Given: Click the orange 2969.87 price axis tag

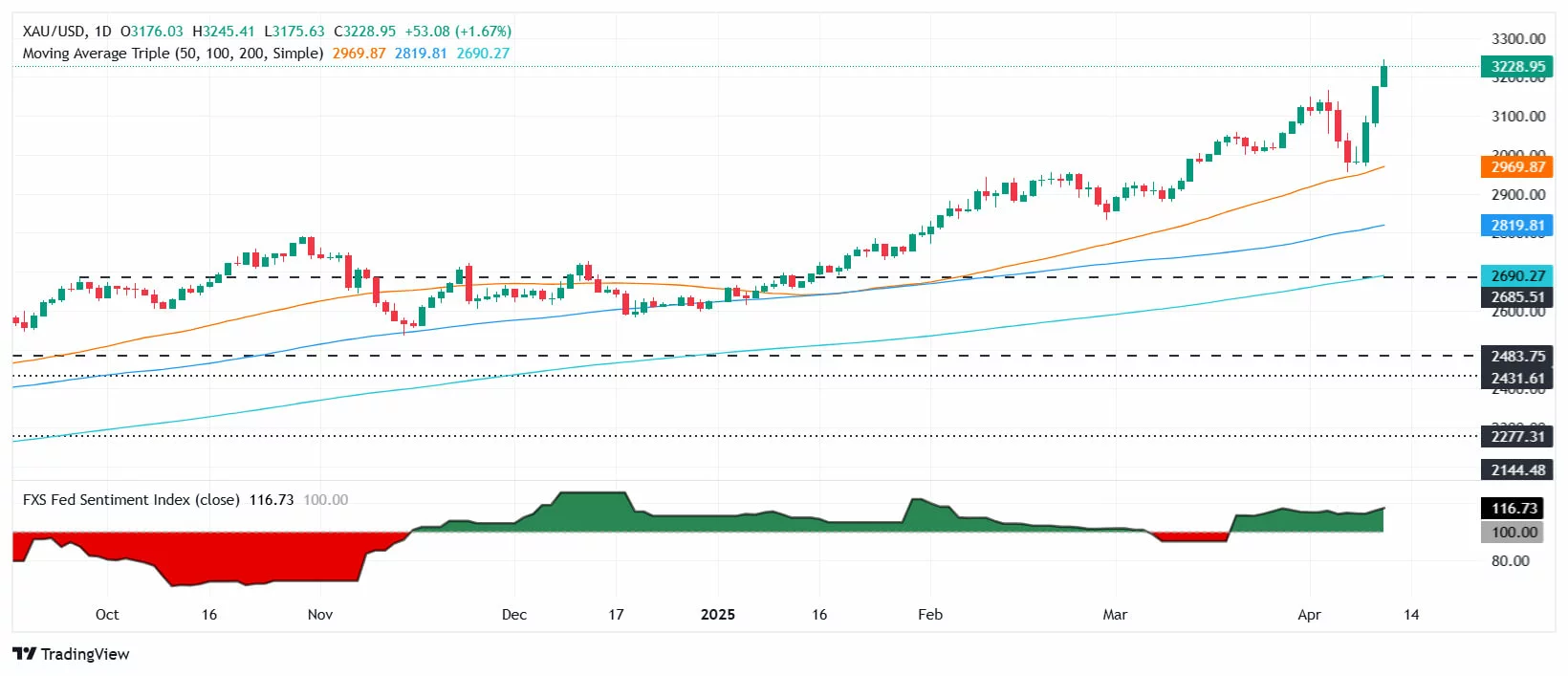Looking at the screenshot, I should coord(1516,166).
